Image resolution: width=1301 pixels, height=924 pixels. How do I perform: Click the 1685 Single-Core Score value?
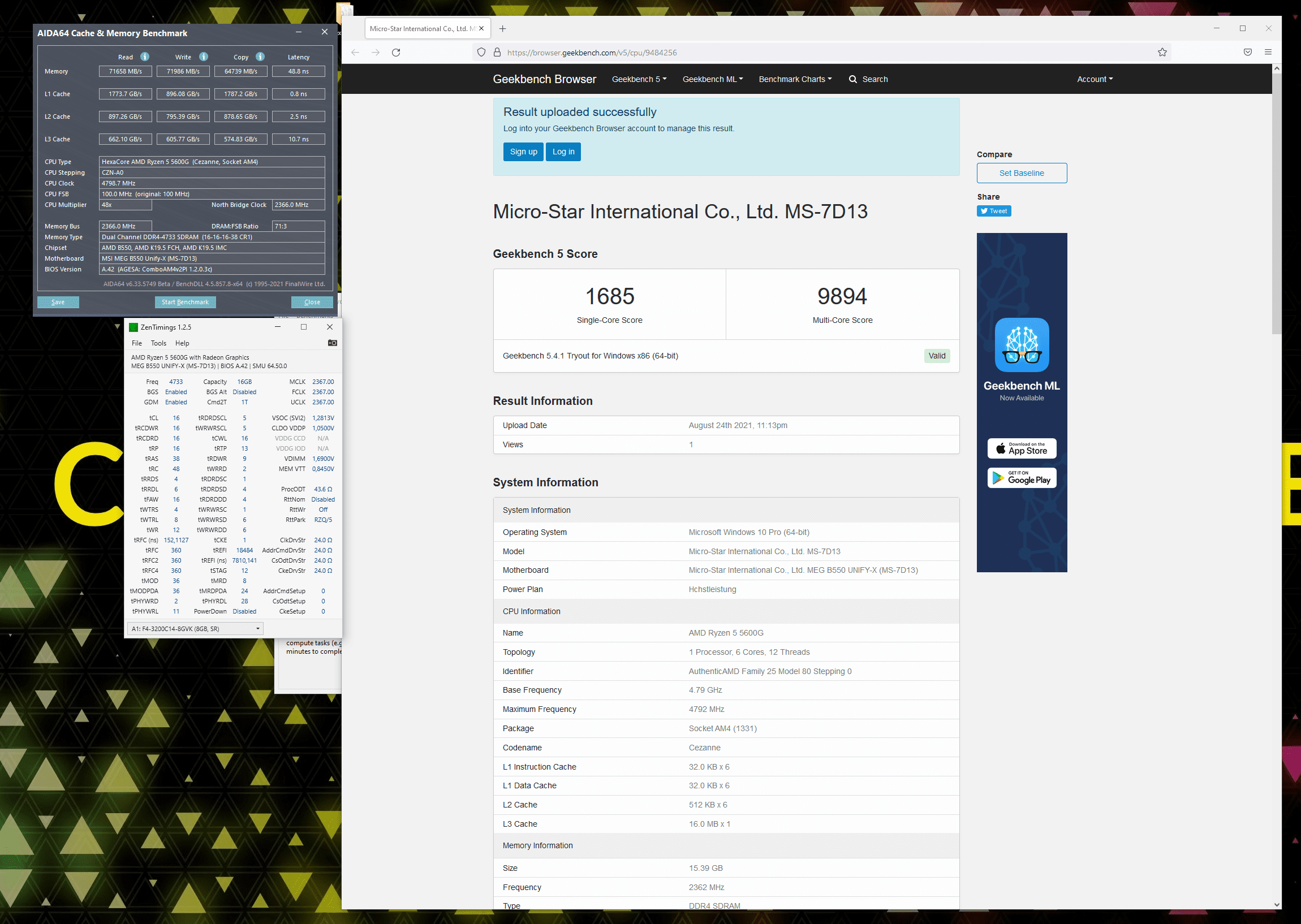point(610,296)
